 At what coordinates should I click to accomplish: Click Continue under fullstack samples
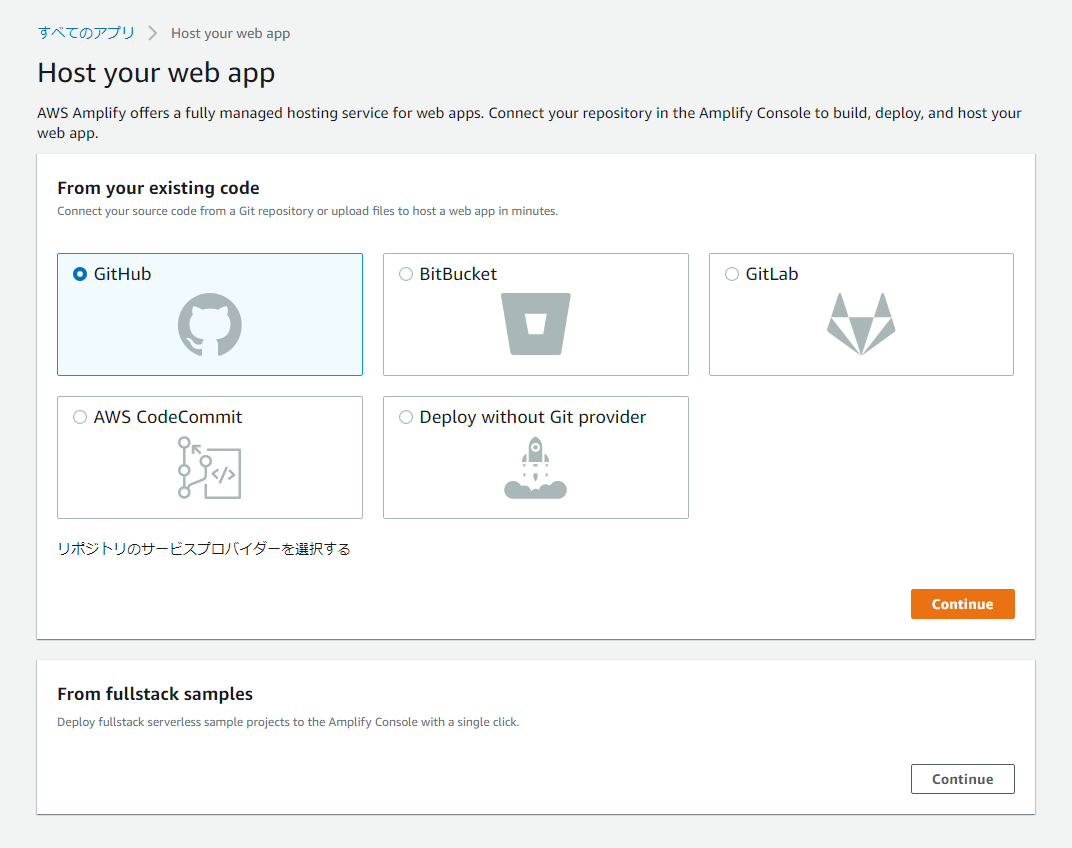tap(963, 779)
